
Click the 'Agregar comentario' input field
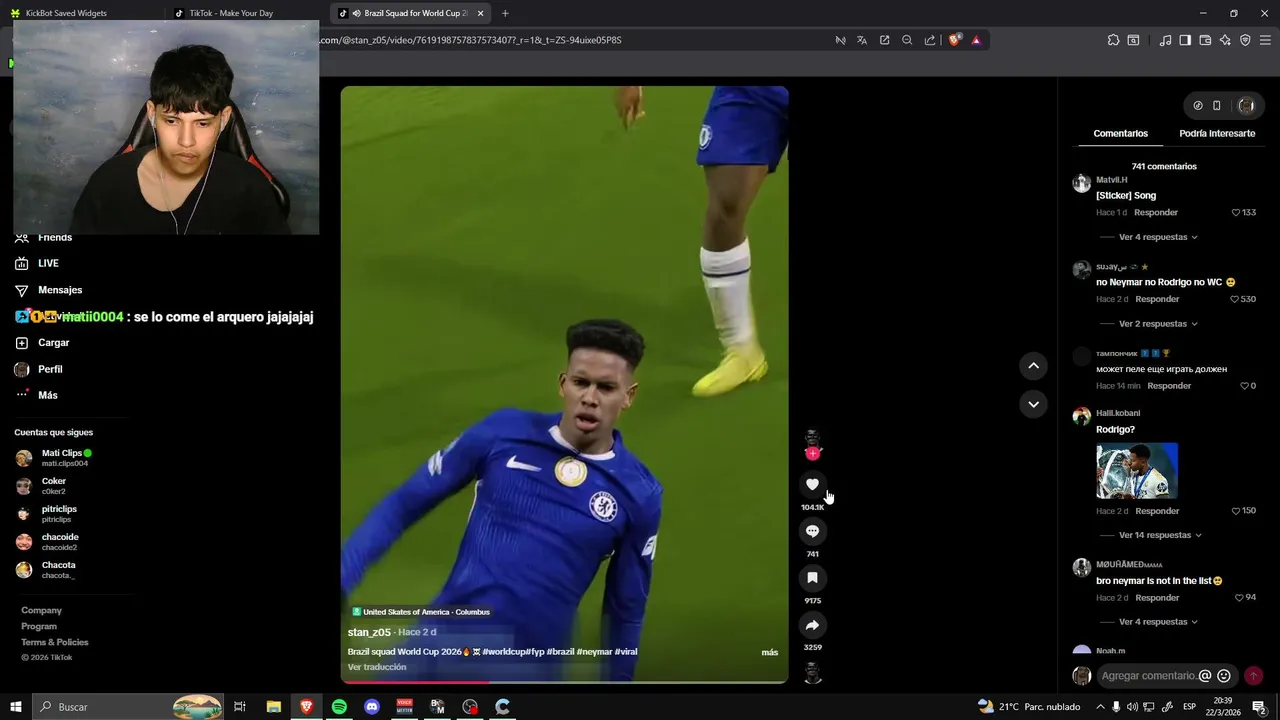(1148, 676)
